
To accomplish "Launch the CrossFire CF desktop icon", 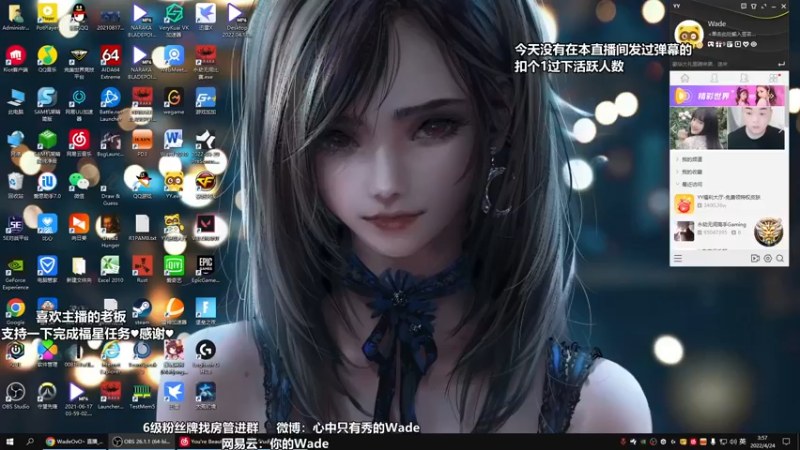I will [205, 185].
